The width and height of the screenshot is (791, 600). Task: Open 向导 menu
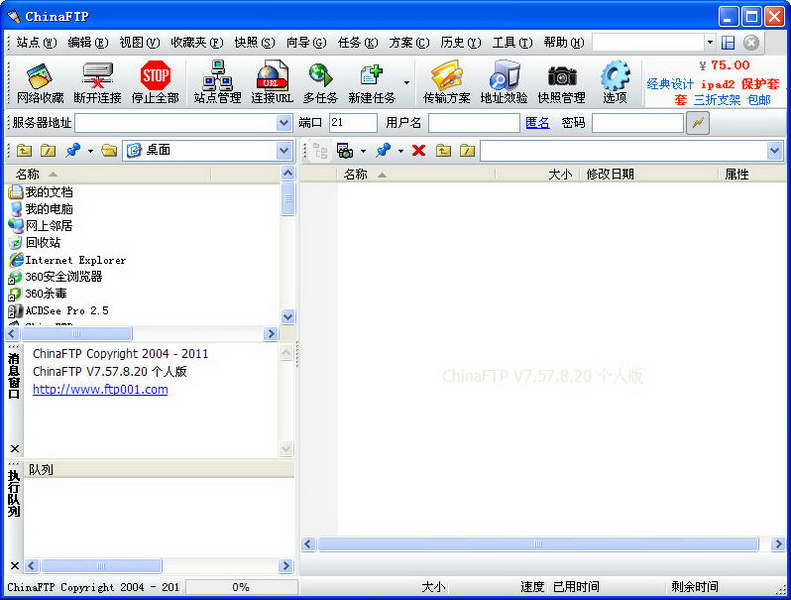(x=306, y=43)
